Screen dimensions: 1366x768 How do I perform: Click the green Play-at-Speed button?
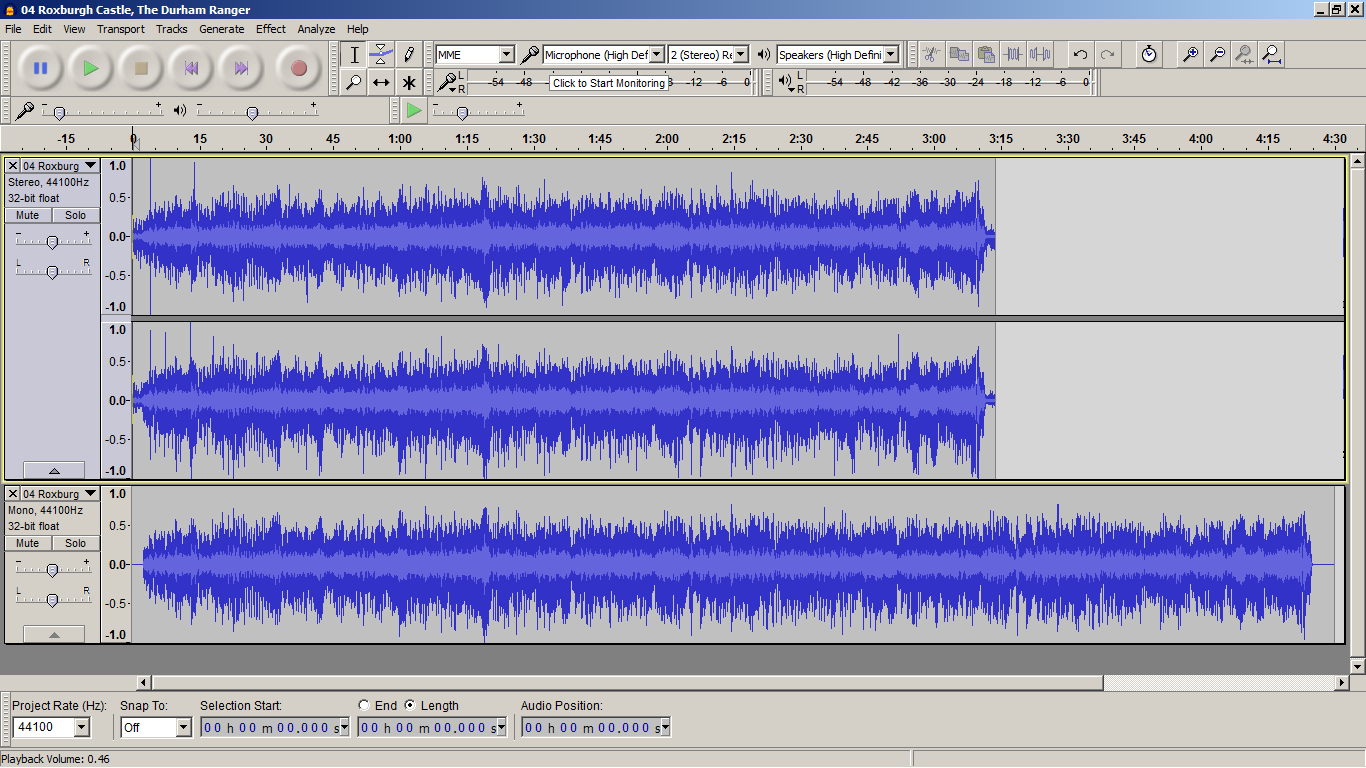413,110
